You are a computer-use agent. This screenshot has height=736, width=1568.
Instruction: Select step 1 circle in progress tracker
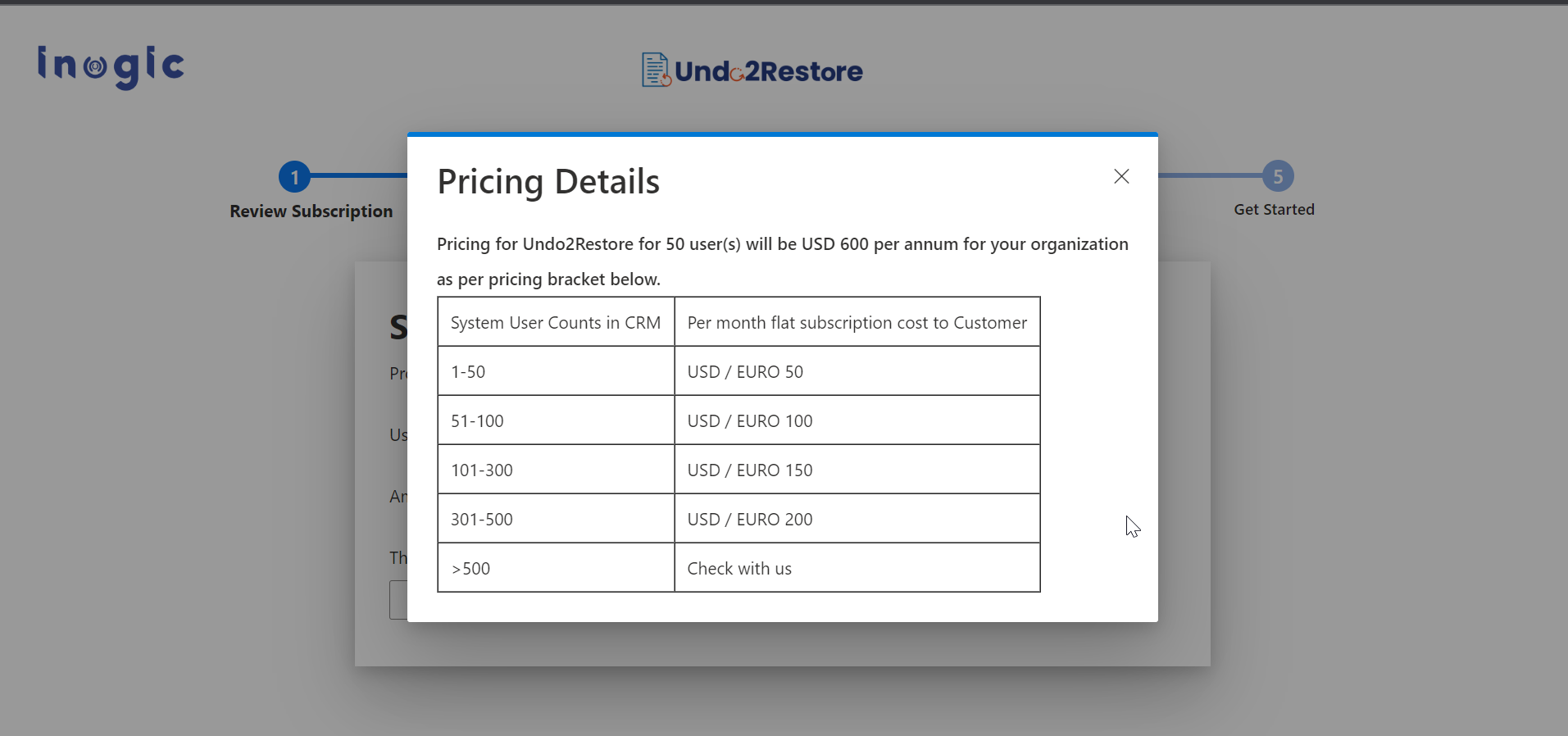[294, 176]
